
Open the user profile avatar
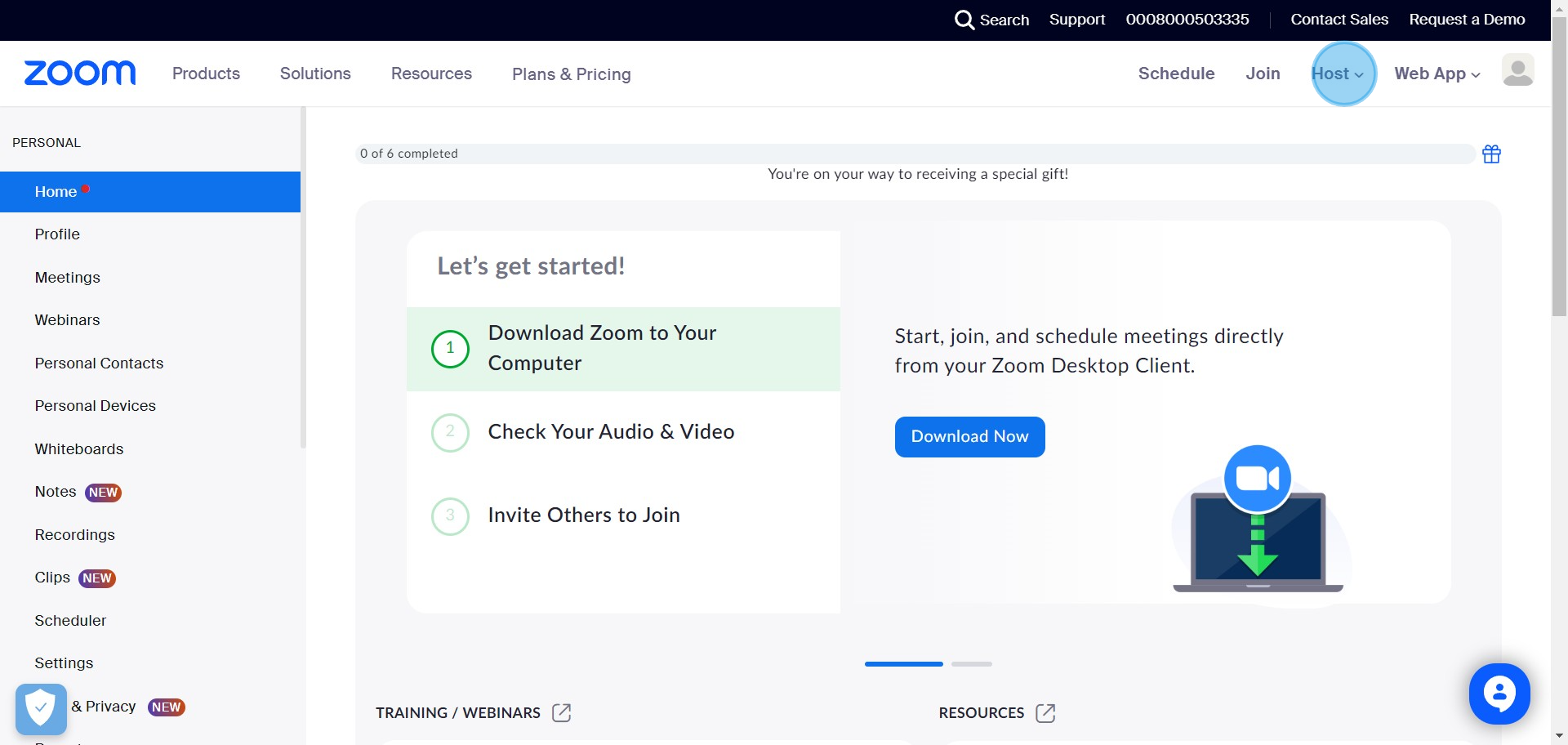[1517, 70]
